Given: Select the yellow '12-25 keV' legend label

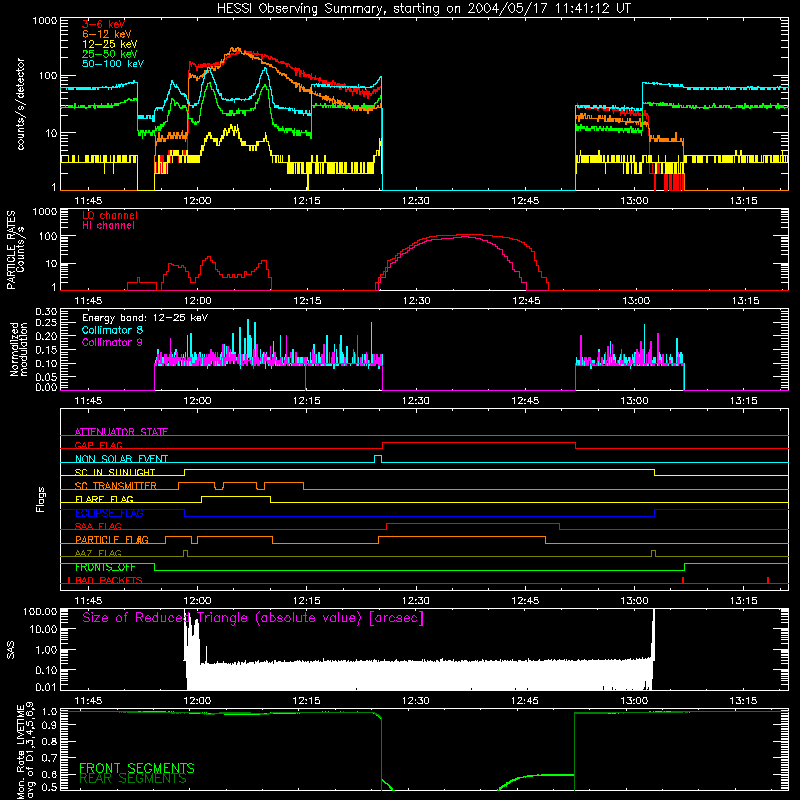Looking at the screenshot, I should pos(110,44).
